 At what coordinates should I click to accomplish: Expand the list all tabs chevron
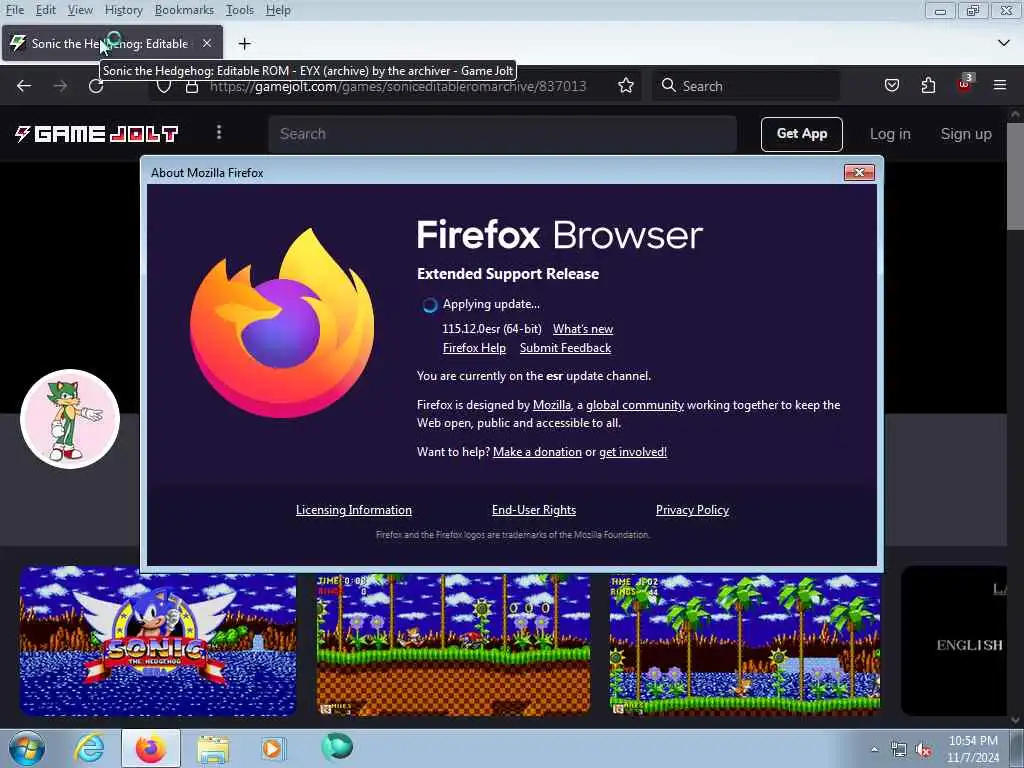point(1004,43)
